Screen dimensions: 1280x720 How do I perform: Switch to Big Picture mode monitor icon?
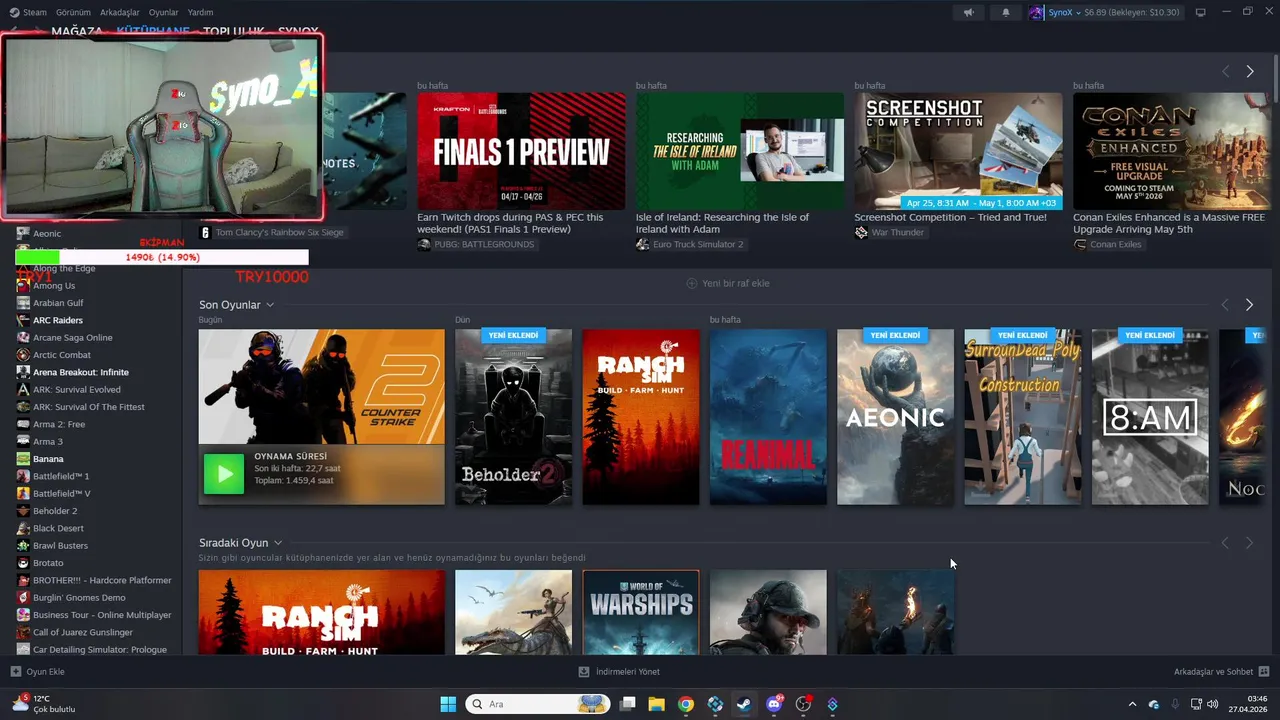click(1201, 12)
